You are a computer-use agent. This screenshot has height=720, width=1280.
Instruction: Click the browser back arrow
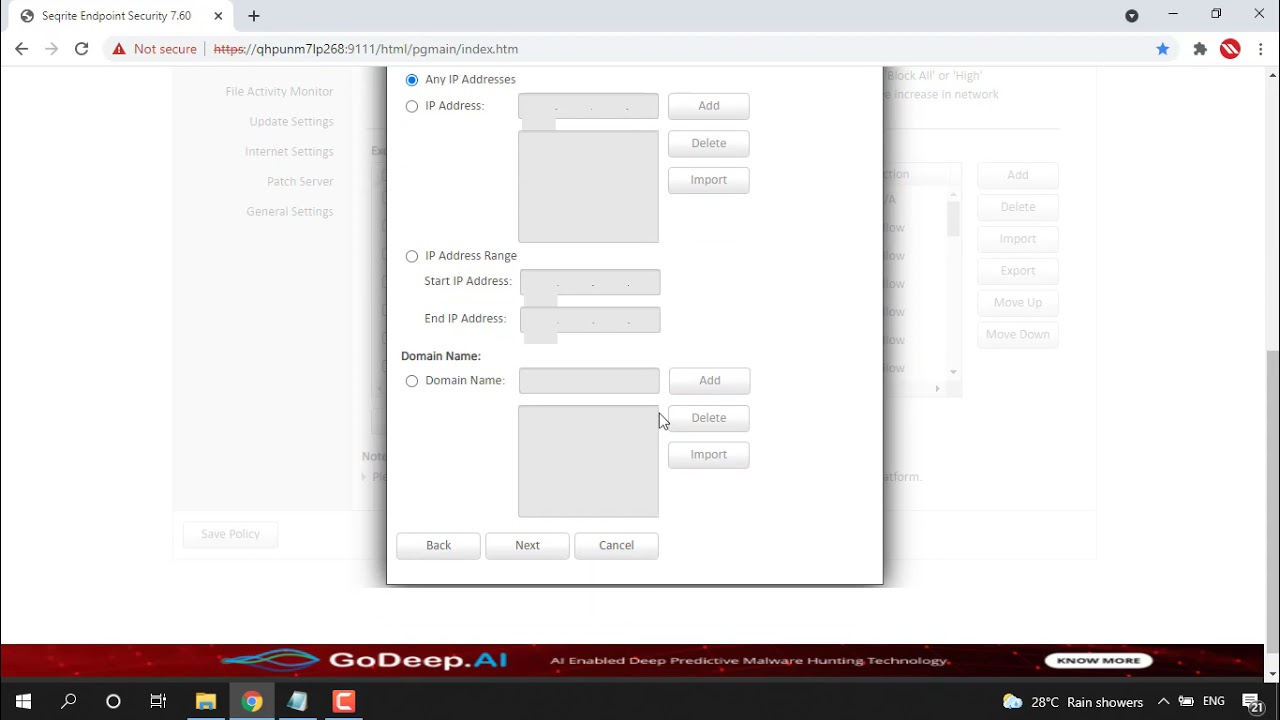tap(22, 49)
